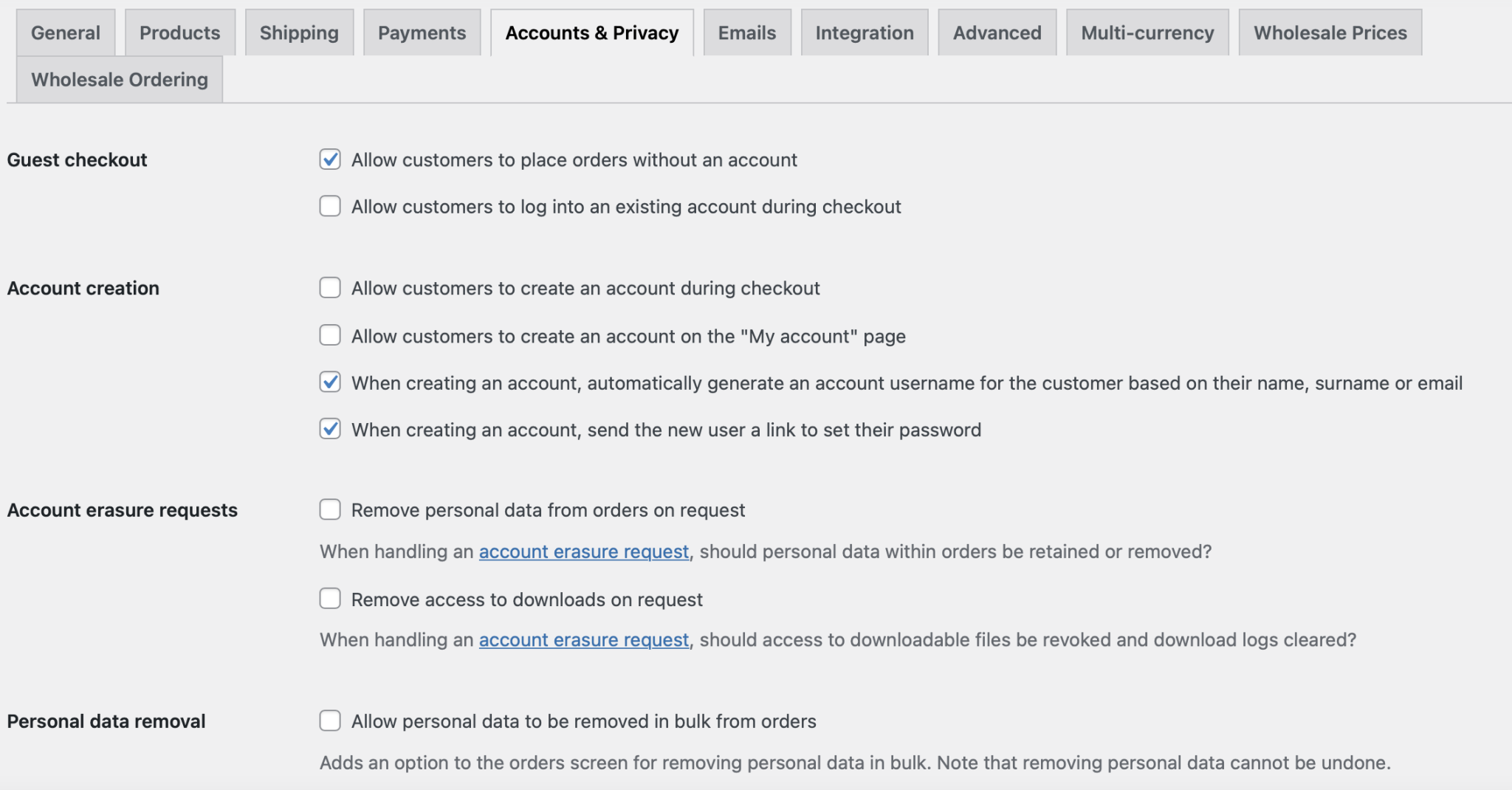This screenshot has height=790, width=1512.
Task: Select the Emails tab
Action: (x=746, y=33)
